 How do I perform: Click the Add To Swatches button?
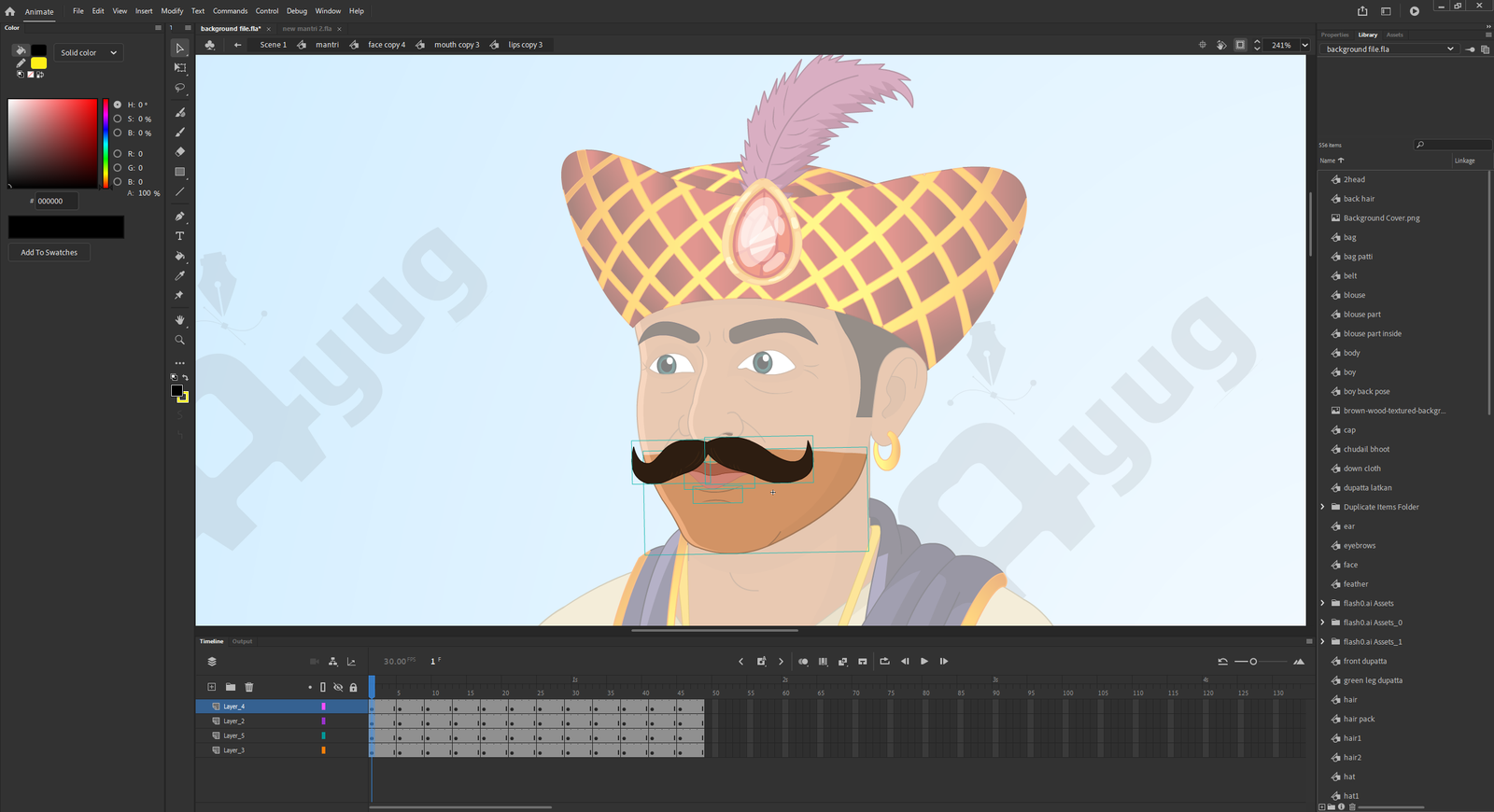click(49, 252)
